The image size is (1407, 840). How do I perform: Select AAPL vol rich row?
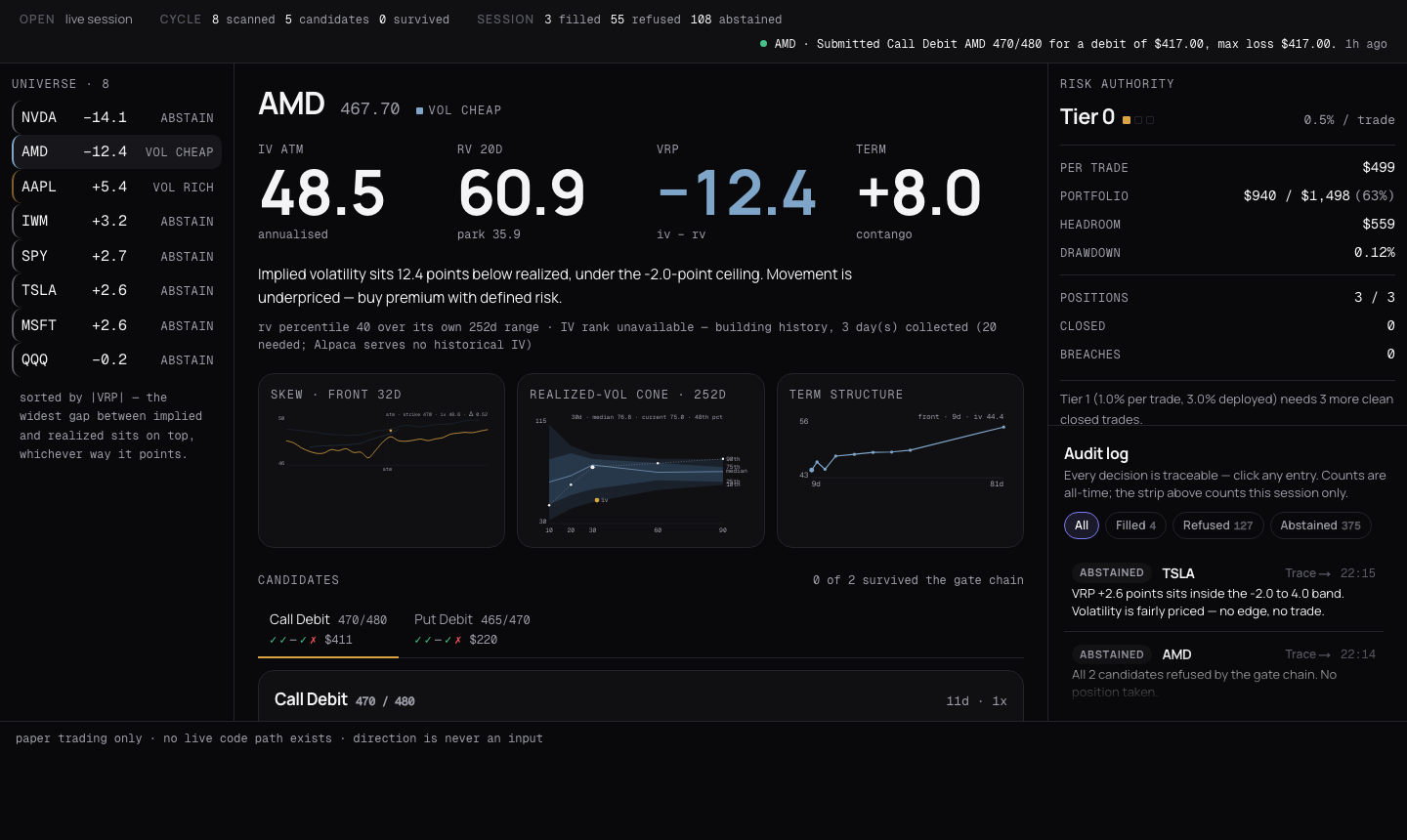point(117,187)
